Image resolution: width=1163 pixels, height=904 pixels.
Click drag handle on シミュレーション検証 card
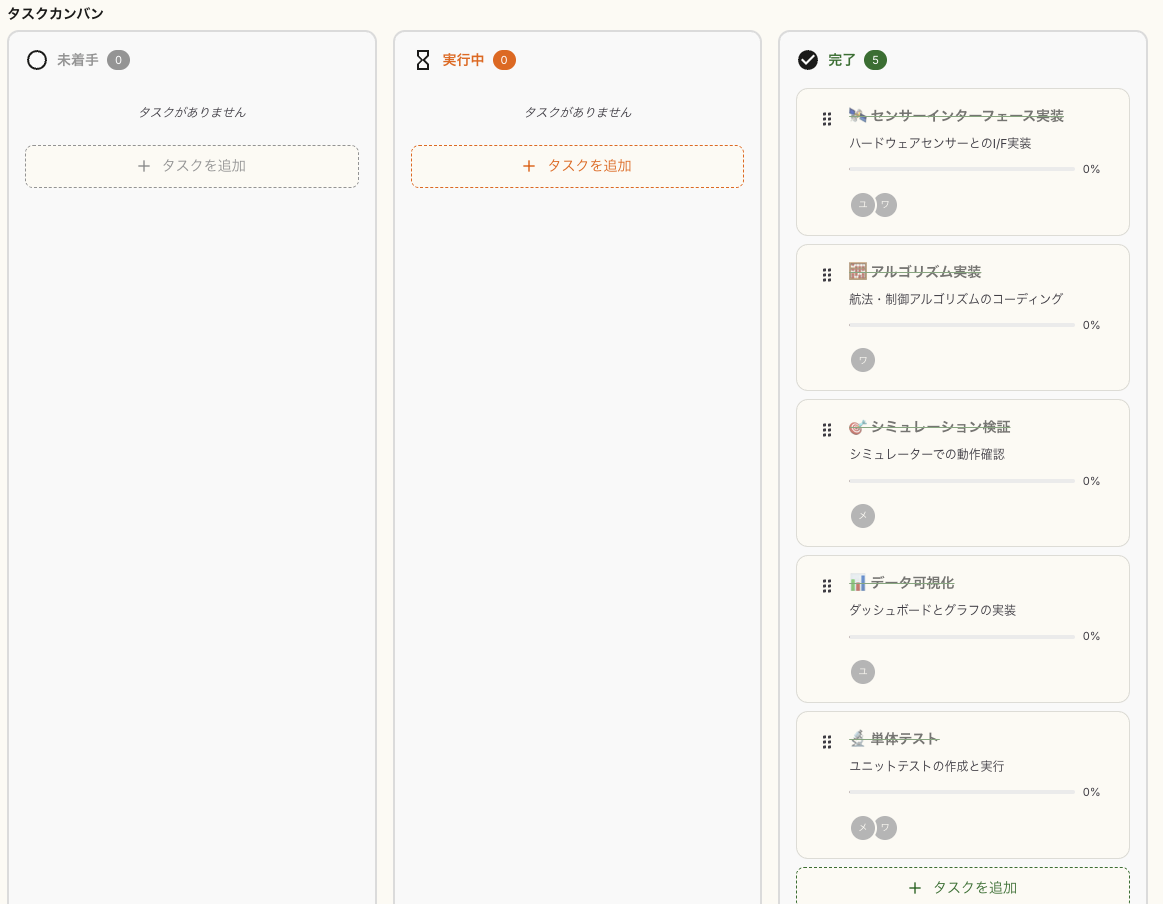pos(827,430)
